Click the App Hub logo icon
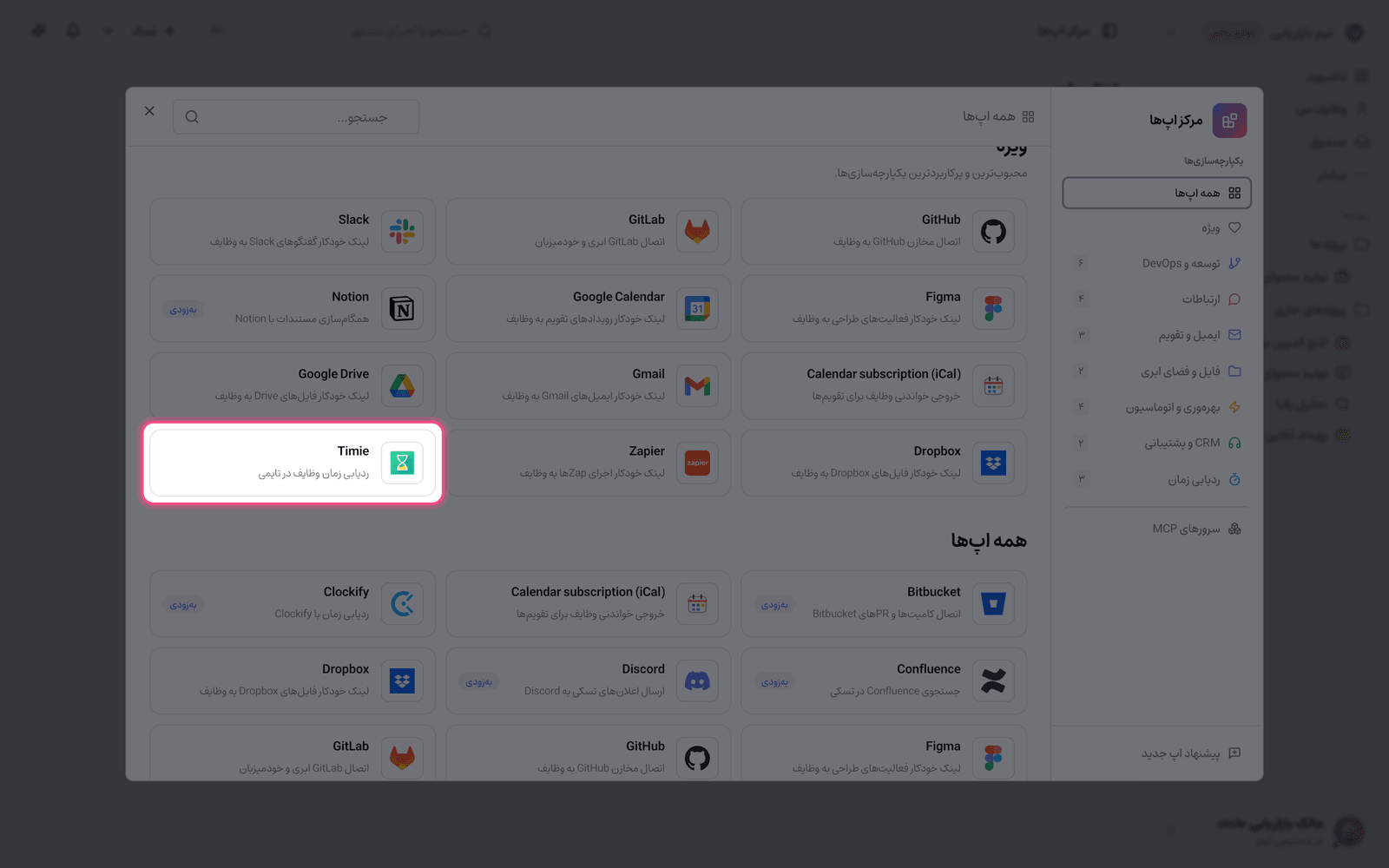 pyautogui.click(x=1229, y=121)
